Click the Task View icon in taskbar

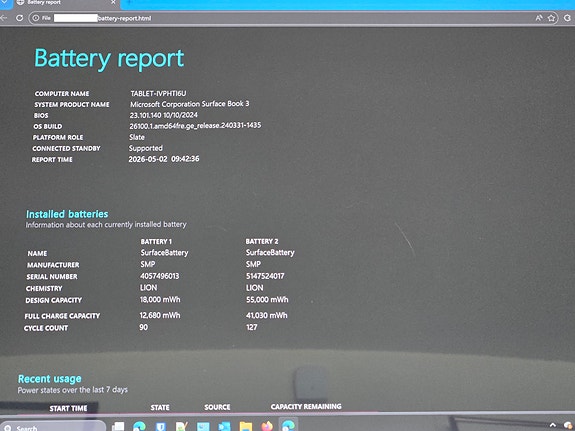(x=118, y=426)
